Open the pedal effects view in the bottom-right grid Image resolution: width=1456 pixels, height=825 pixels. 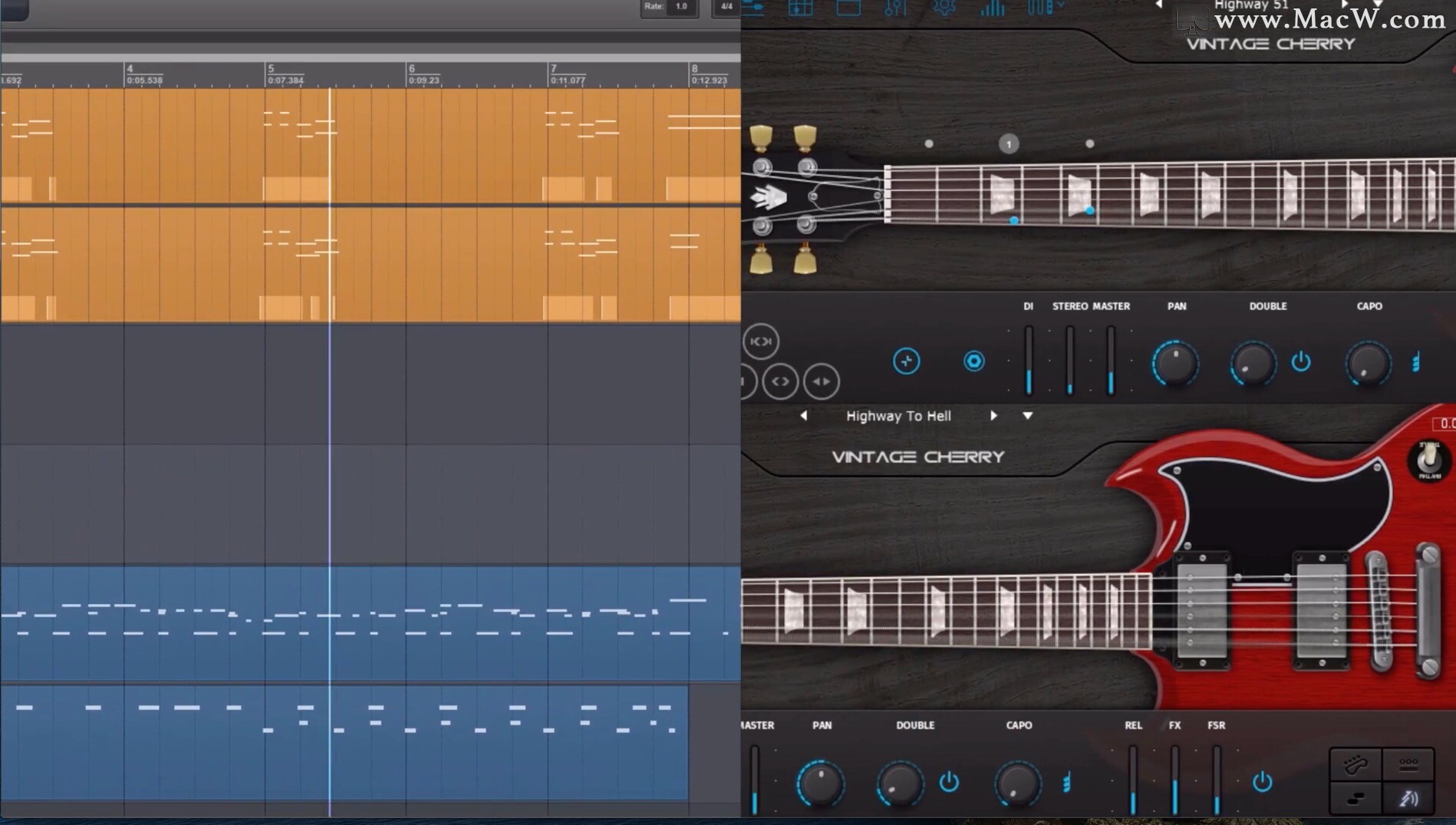pos(1356,798)
